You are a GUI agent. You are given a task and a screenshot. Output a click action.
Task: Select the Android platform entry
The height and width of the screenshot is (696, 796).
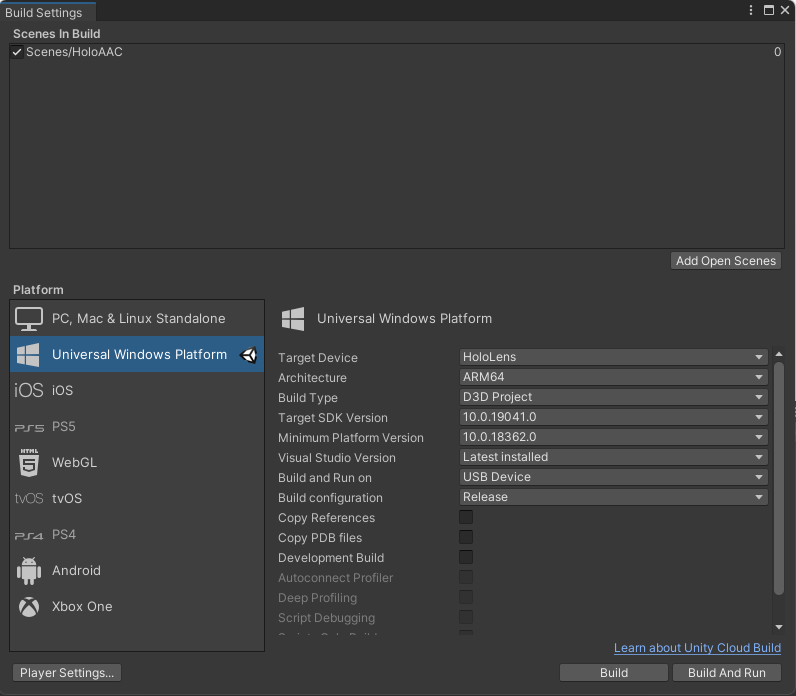(x=137, y=571)
